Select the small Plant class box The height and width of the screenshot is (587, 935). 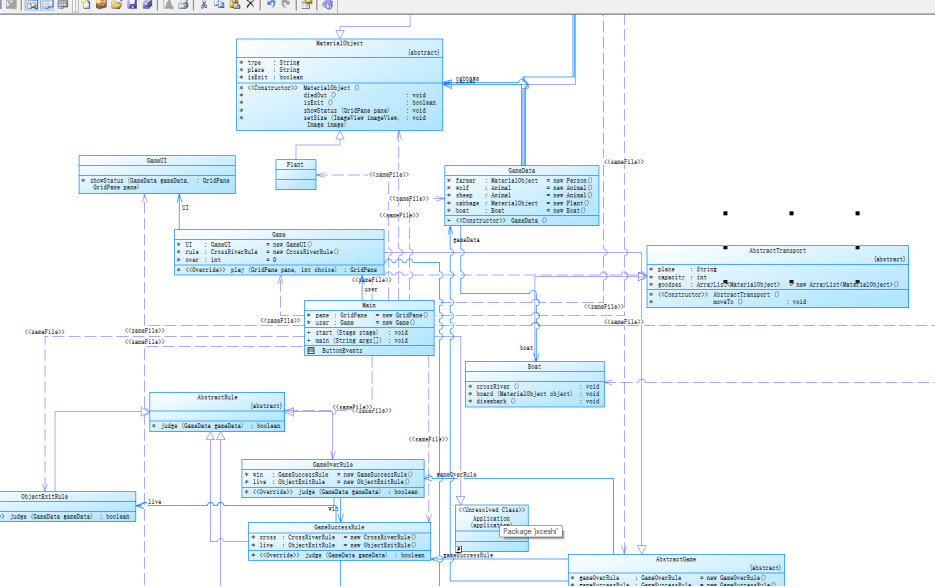click(296, 174)
